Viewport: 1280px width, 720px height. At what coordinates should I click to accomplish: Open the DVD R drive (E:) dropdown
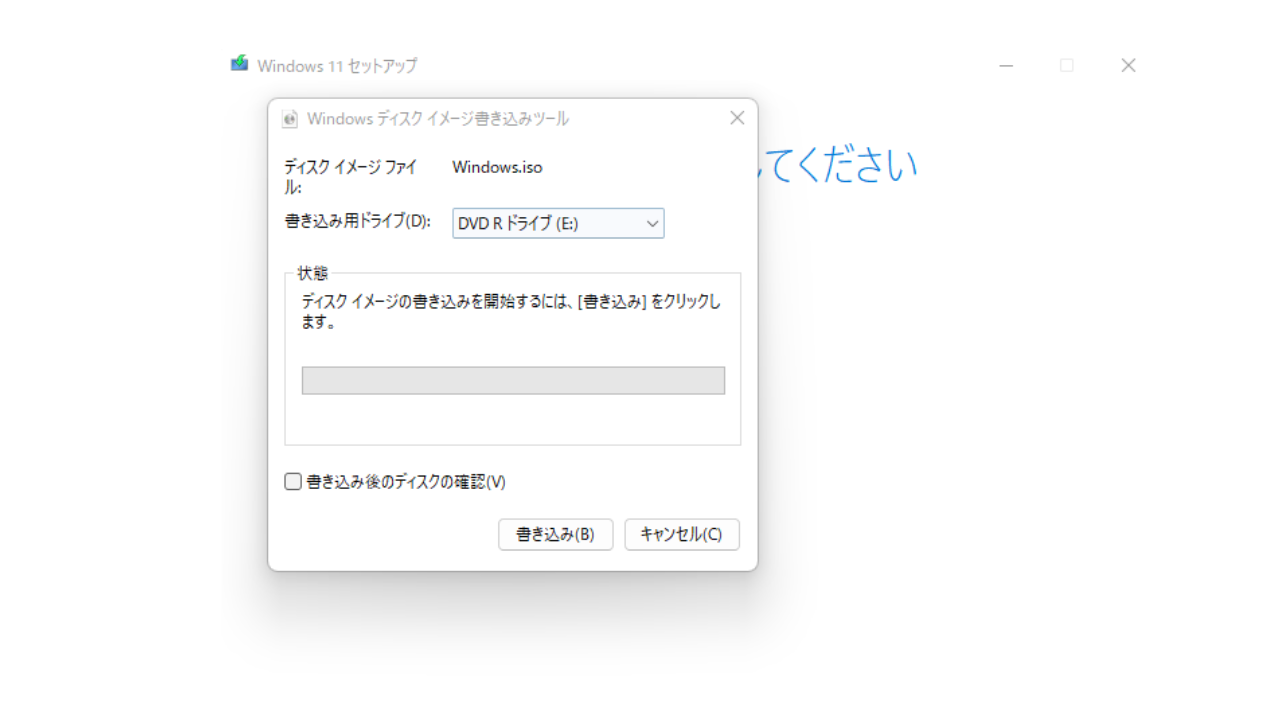pos(558,224)
